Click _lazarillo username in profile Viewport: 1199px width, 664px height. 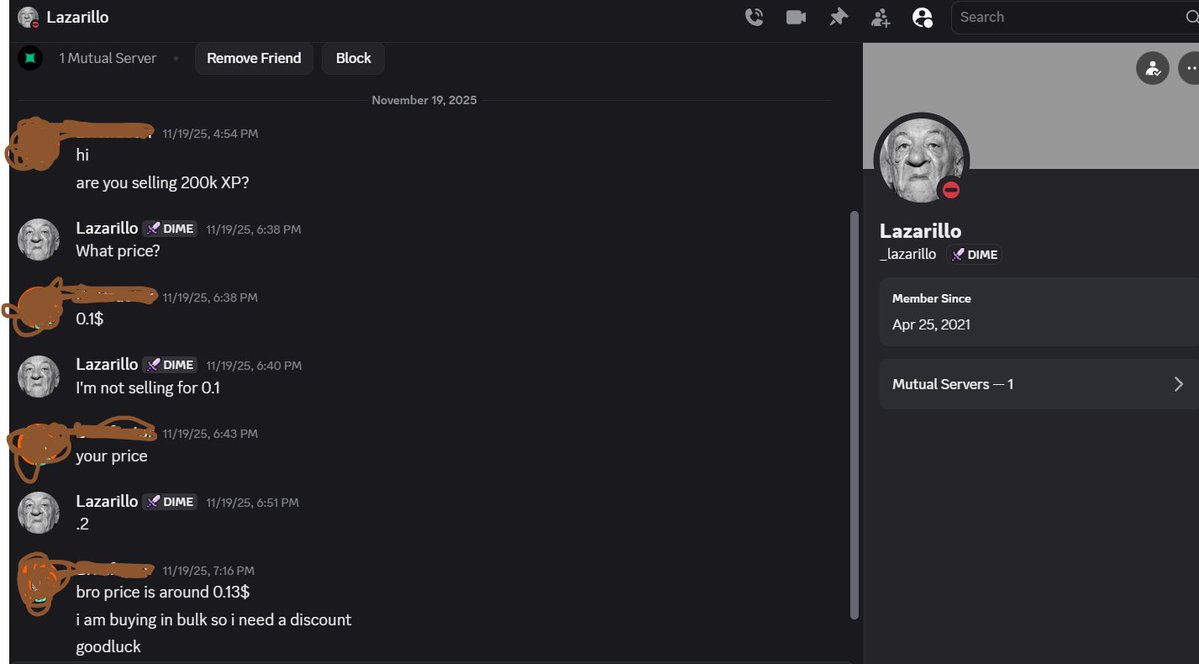coord(908,255)
